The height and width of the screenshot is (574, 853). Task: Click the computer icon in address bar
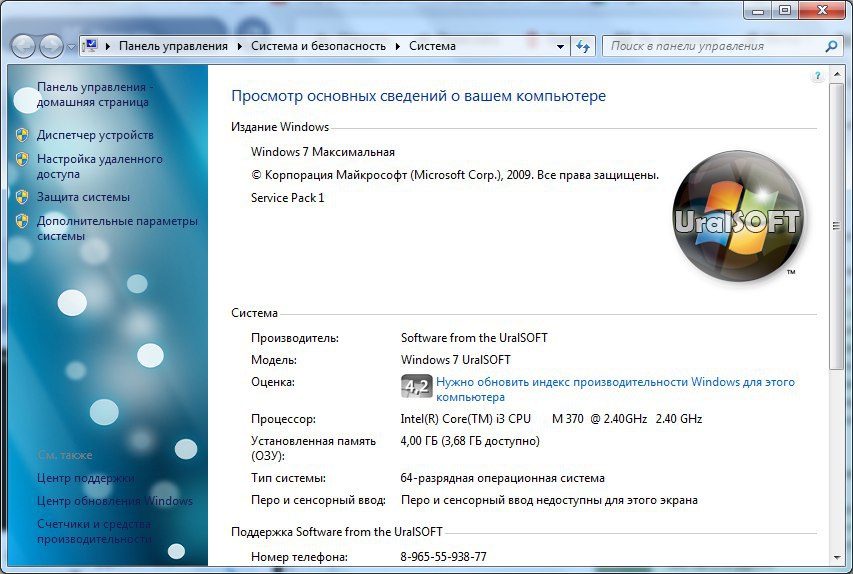(91, 46)
